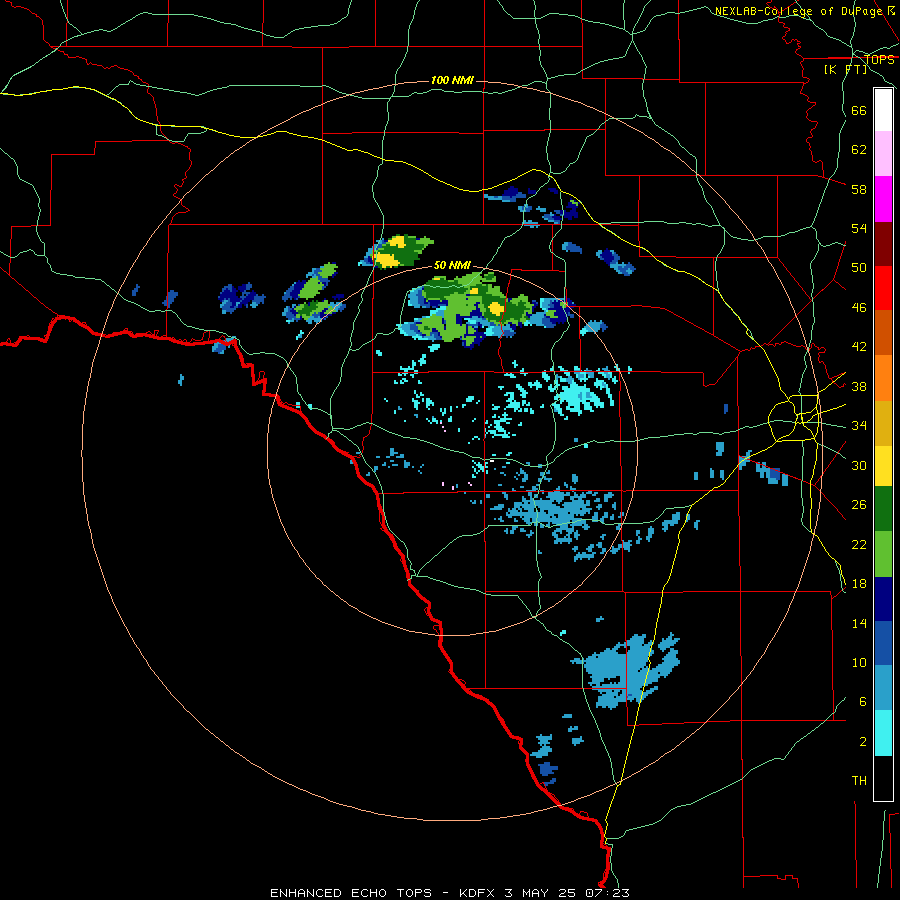
Task: Pick the navy blue legend swatch
Action: point(883,599)
